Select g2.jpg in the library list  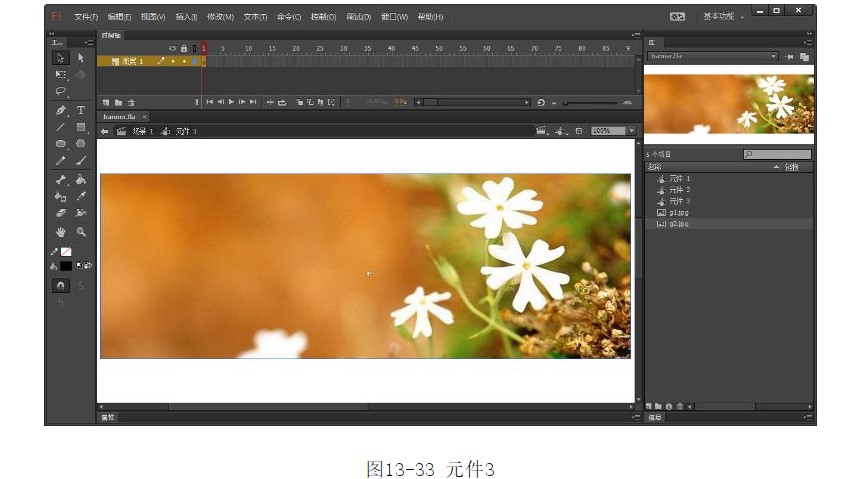tap(678, 224)
